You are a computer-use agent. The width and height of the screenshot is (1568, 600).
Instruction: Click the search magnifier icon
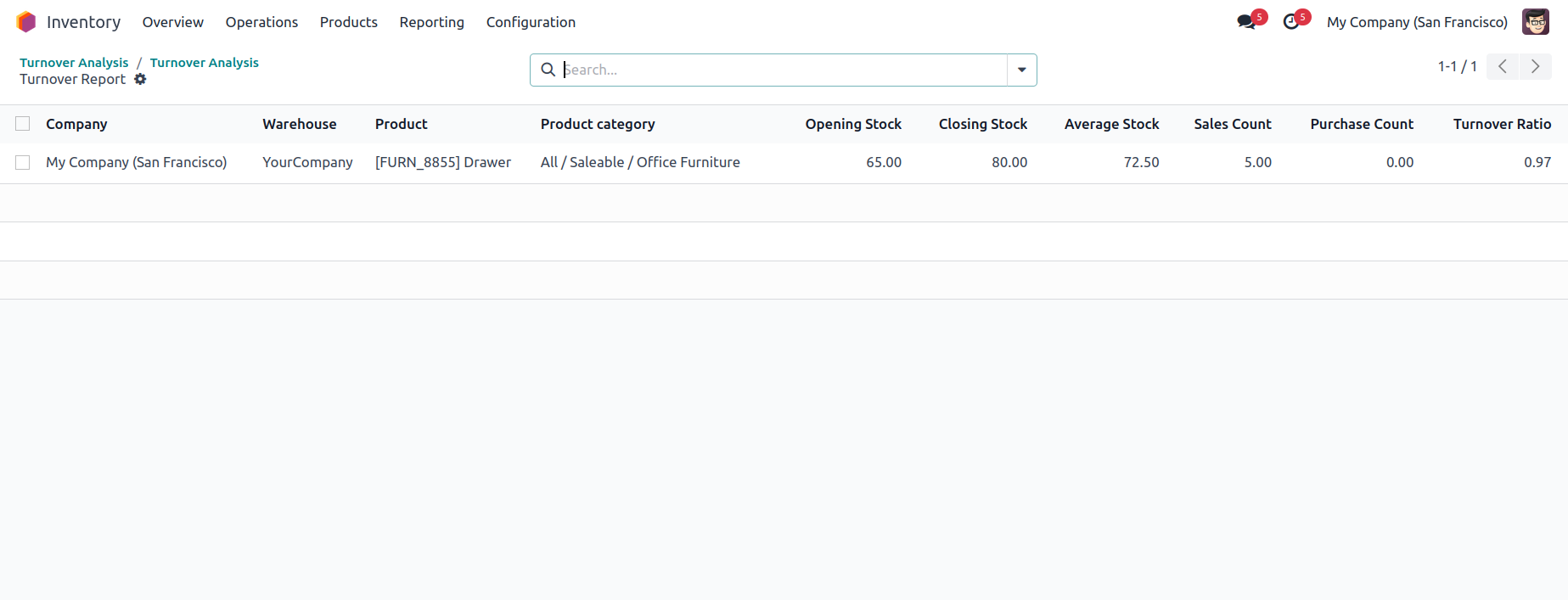[x=548, y=70]
